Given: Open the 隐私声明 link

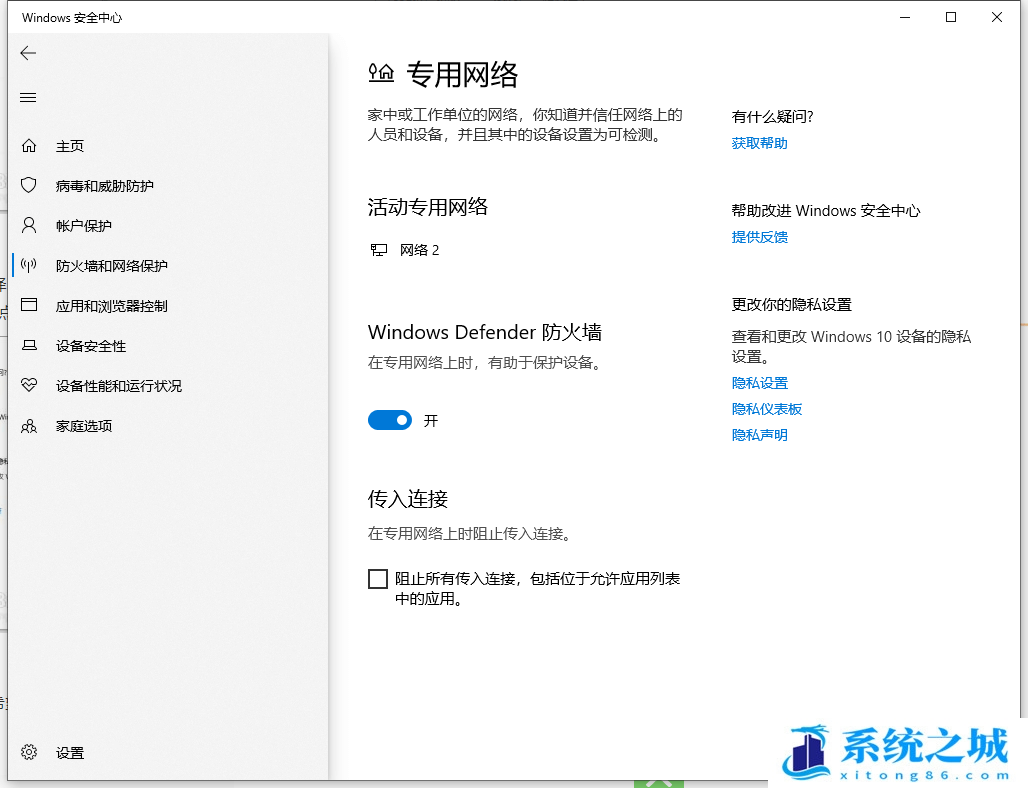Looking at the screenshot, I should 759,435.
